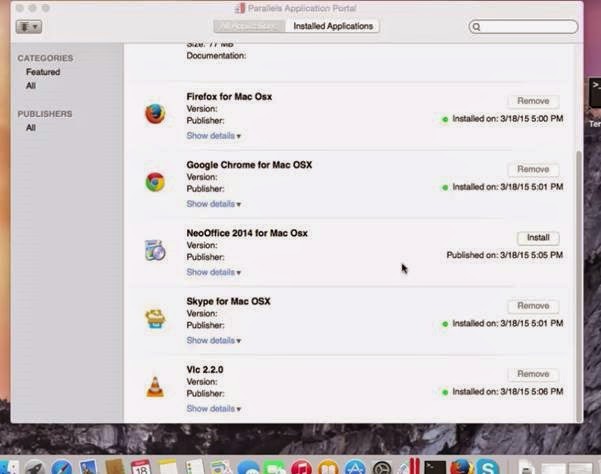
Task: Open App Store from the dock
Action: click(355, 467)
